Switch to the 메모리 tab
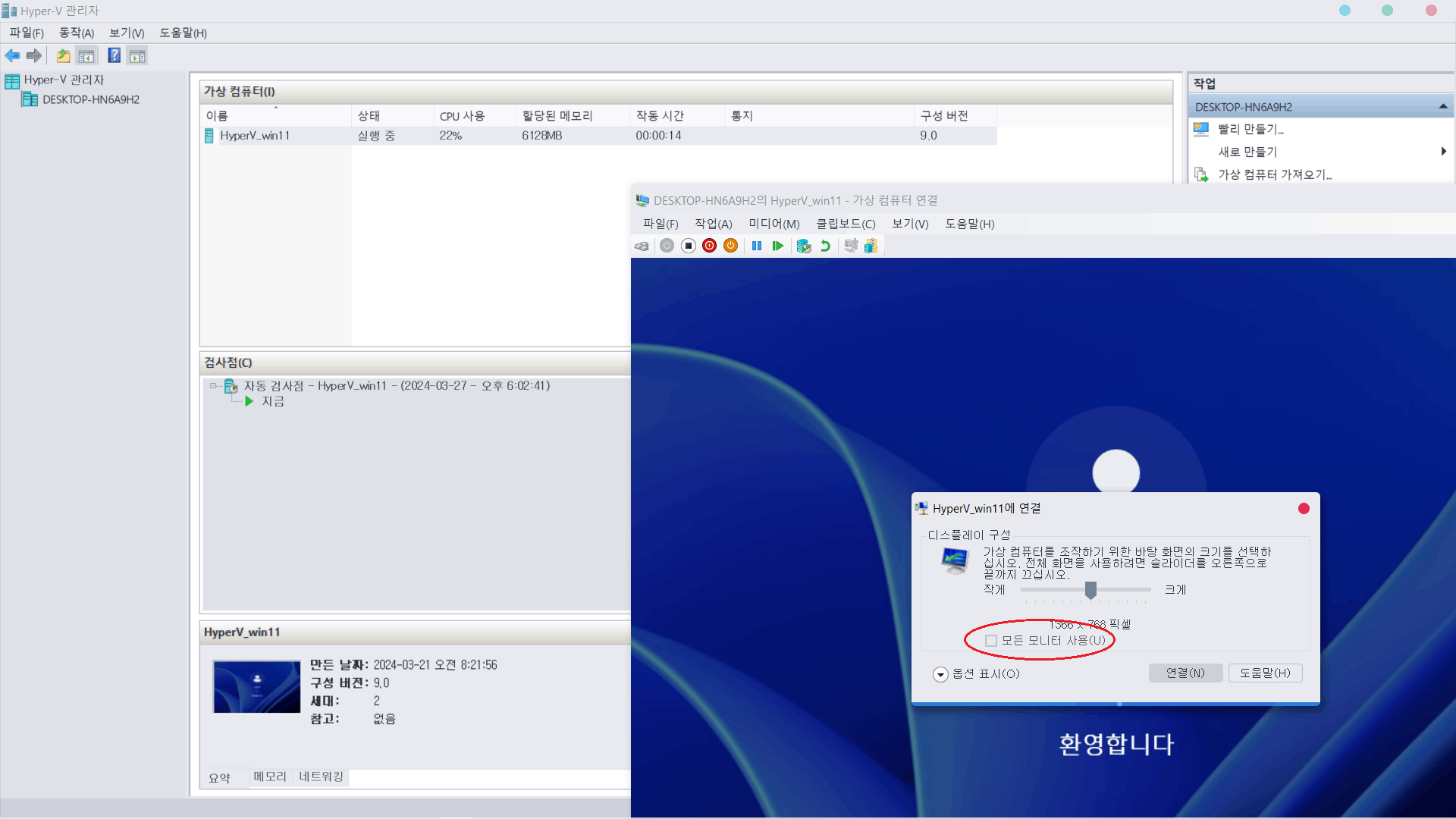 (x=270, y=777)
